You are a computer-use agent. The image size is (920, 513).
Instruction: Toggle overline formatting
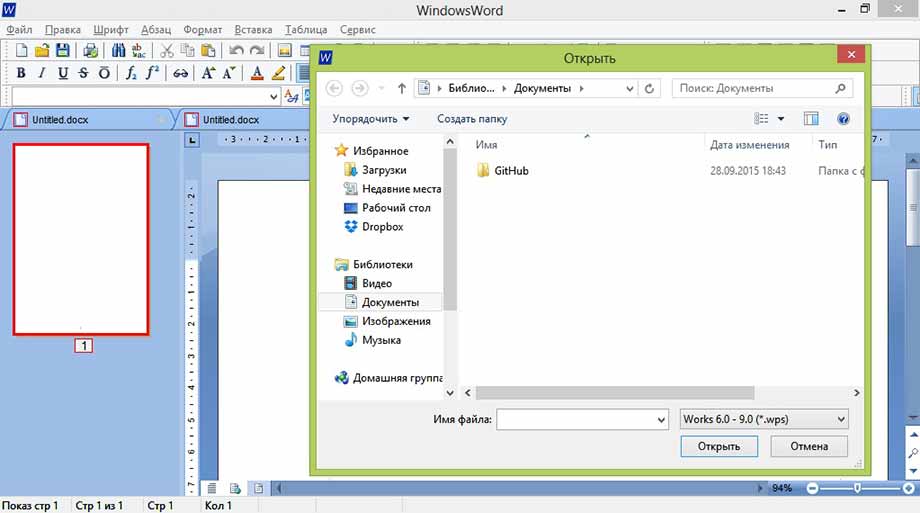(x=104, y=73)
